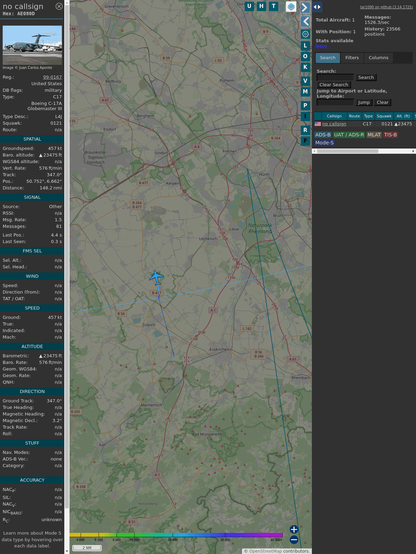
Task: Toggle the K map button
Action: [305, 67]
